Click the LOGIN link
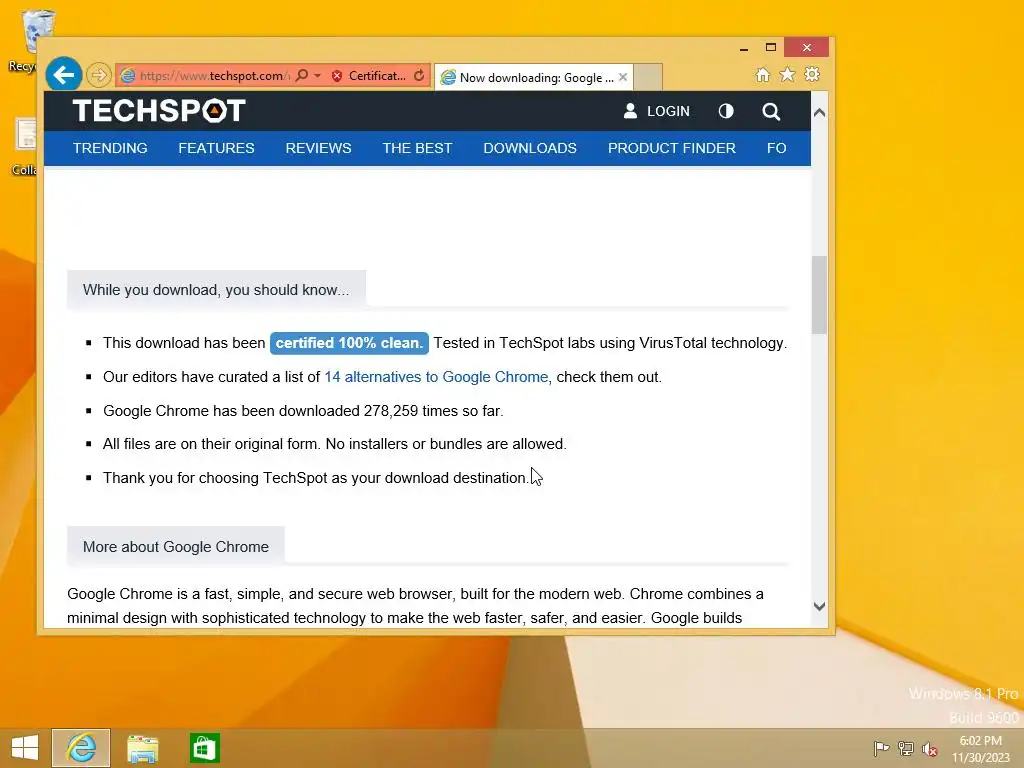 (668, 112)
